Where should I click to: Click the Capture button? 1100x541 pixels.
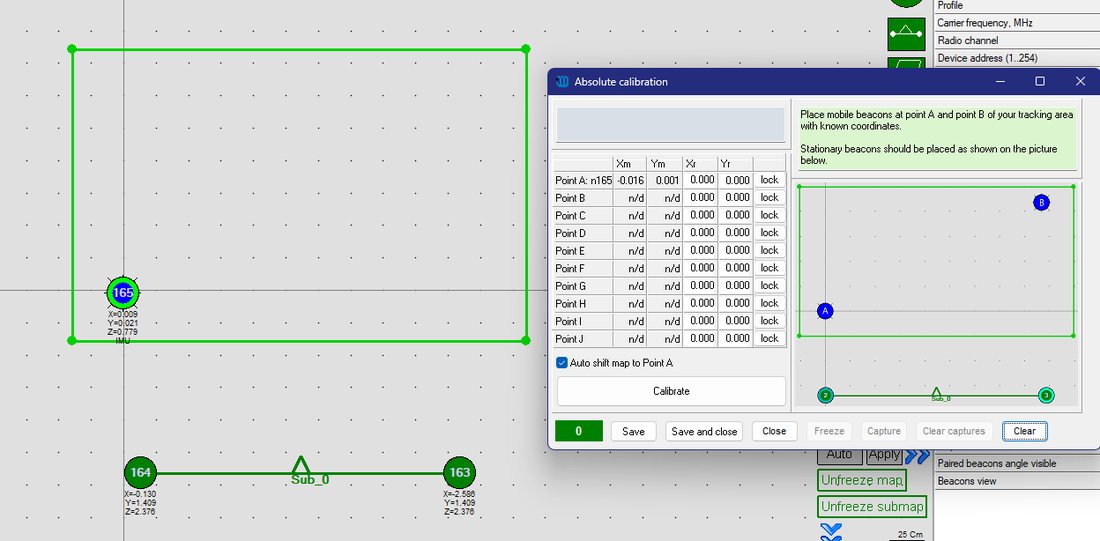[x=883, y=431]
